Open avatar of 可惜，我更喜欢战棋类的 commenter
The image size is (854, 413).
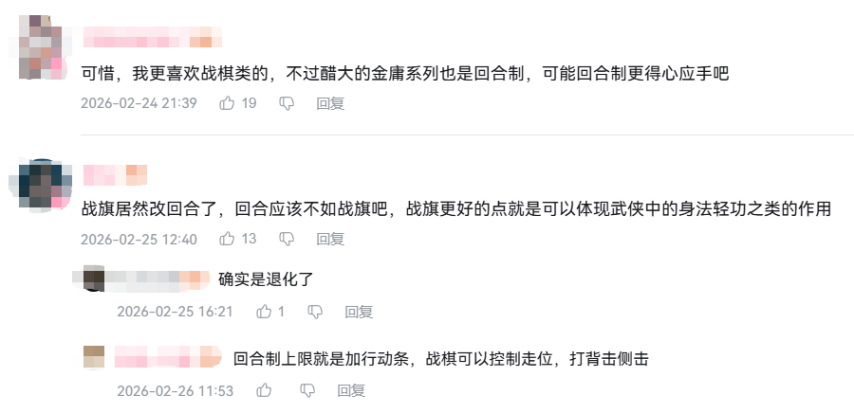click(x=44, y=47)
